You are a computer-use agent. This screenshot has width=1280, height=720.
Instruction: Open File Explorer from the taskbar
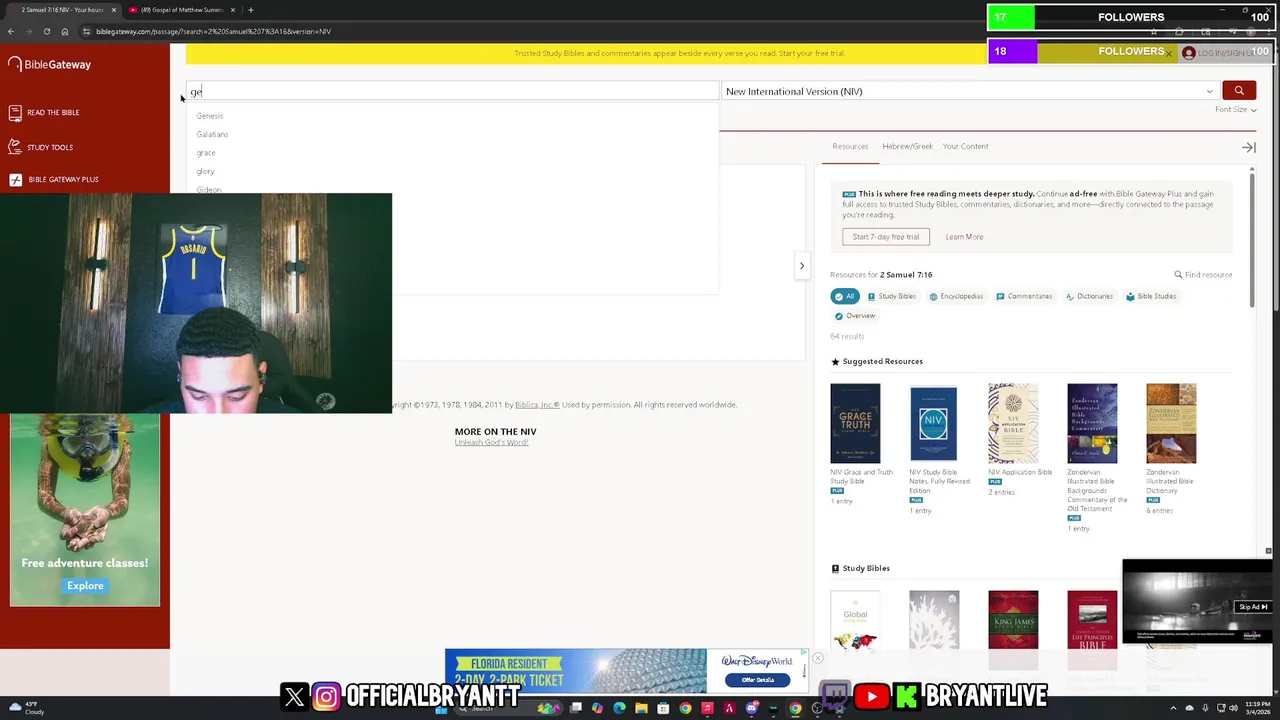pos(641,708)
